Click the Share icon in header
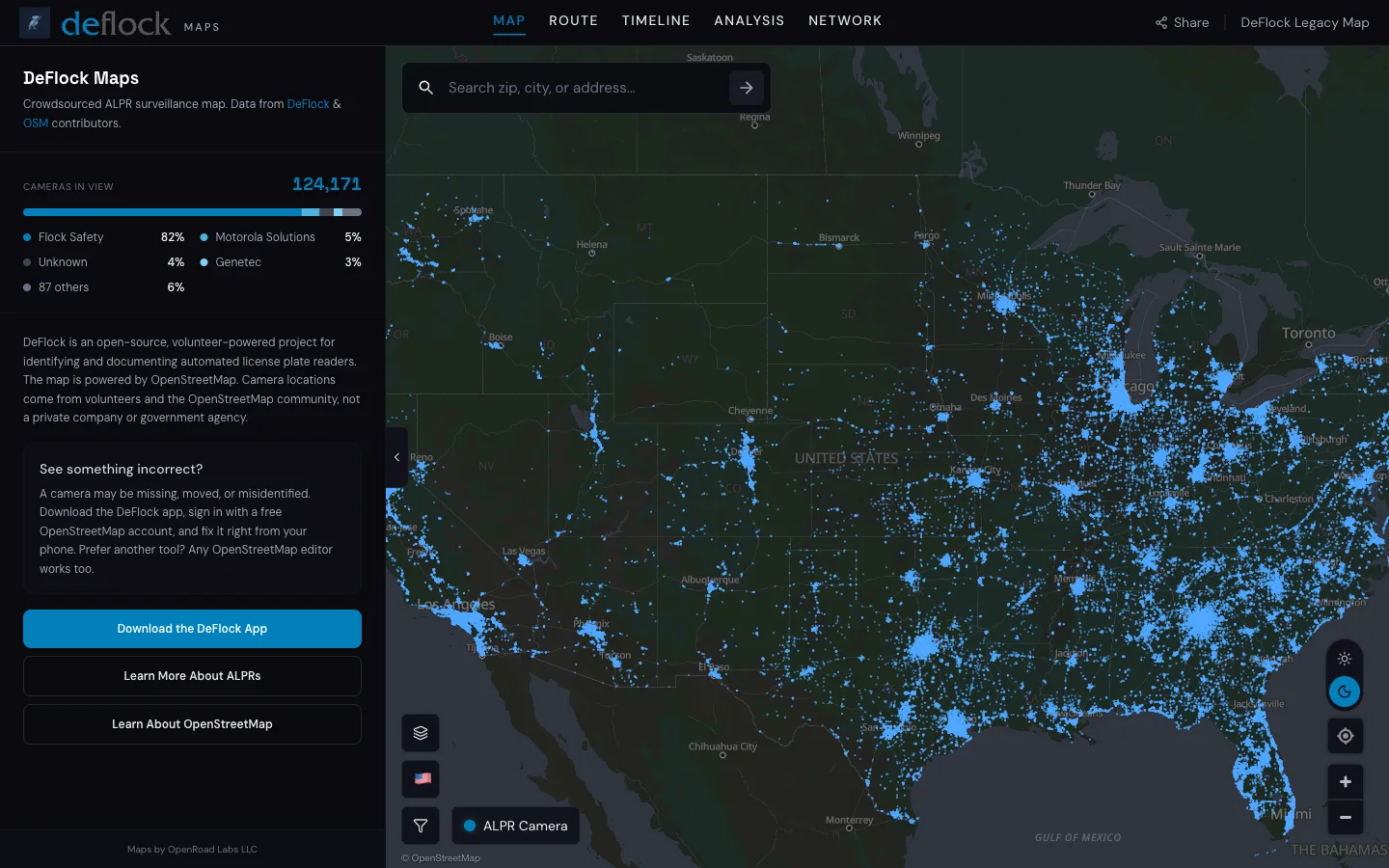The width and height of the screenshot is (1389, 868). pyautogui.click(x=1161, y=22)
